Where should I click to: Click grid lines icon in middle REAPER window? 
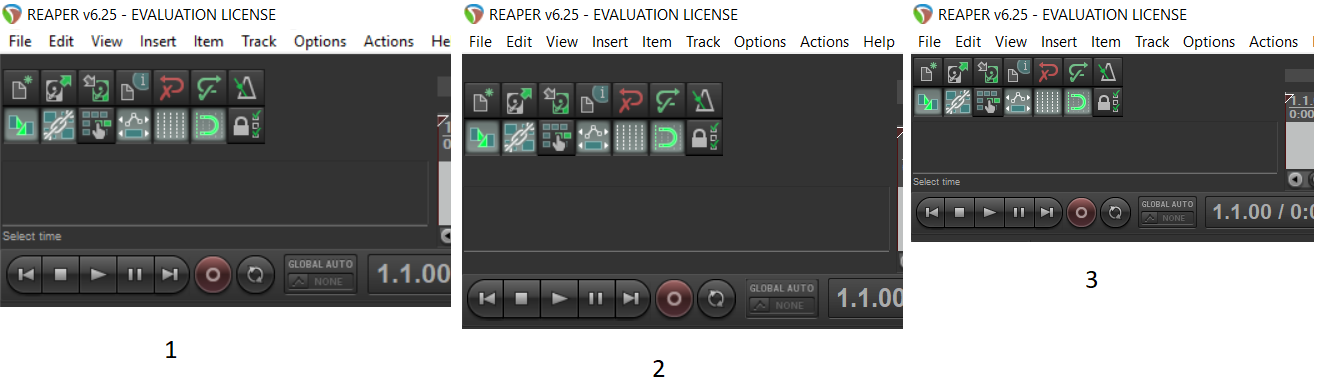[631, 137]
